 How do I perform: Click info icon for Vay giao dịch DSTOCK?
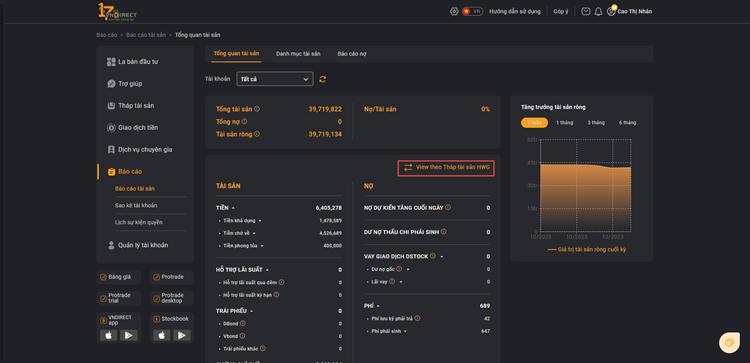point(432,256)
